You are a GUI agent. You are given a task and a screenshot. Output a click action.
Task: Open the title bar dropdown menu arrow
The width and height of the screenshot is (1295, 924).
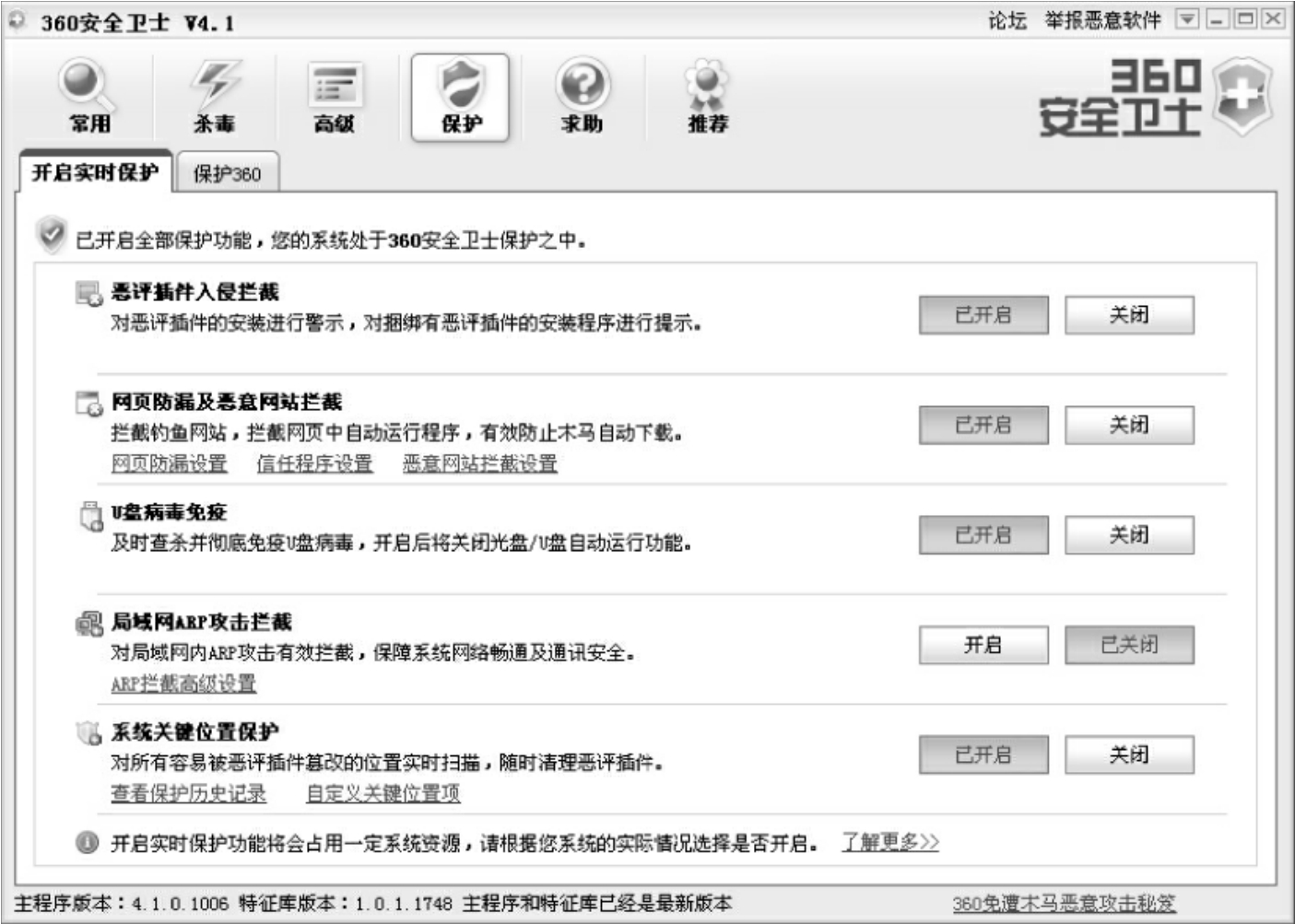point(1187,19)
